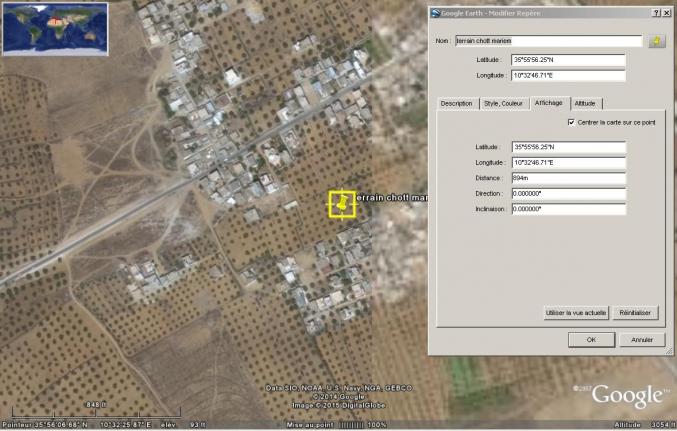Click the Nom text field

coord(547,41)
